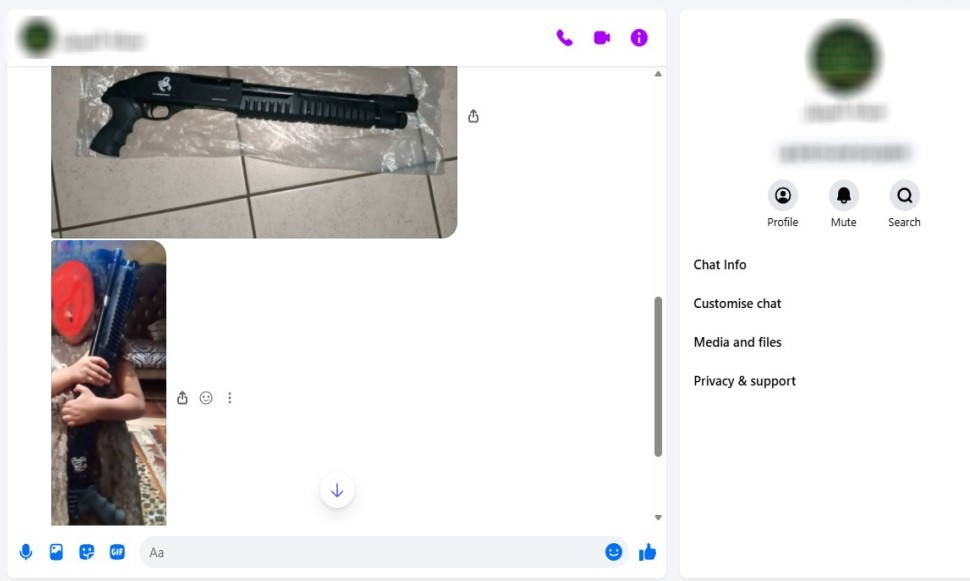Expand the Media and files section
The width and height of the screenshot is (970, 581).
(x=737, y=342)
